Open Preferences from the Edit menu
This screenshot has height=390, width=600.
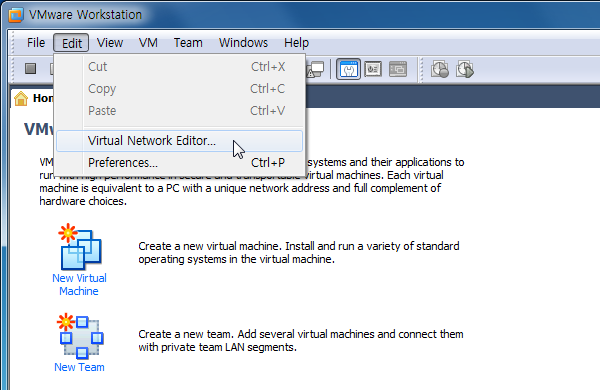179,163
